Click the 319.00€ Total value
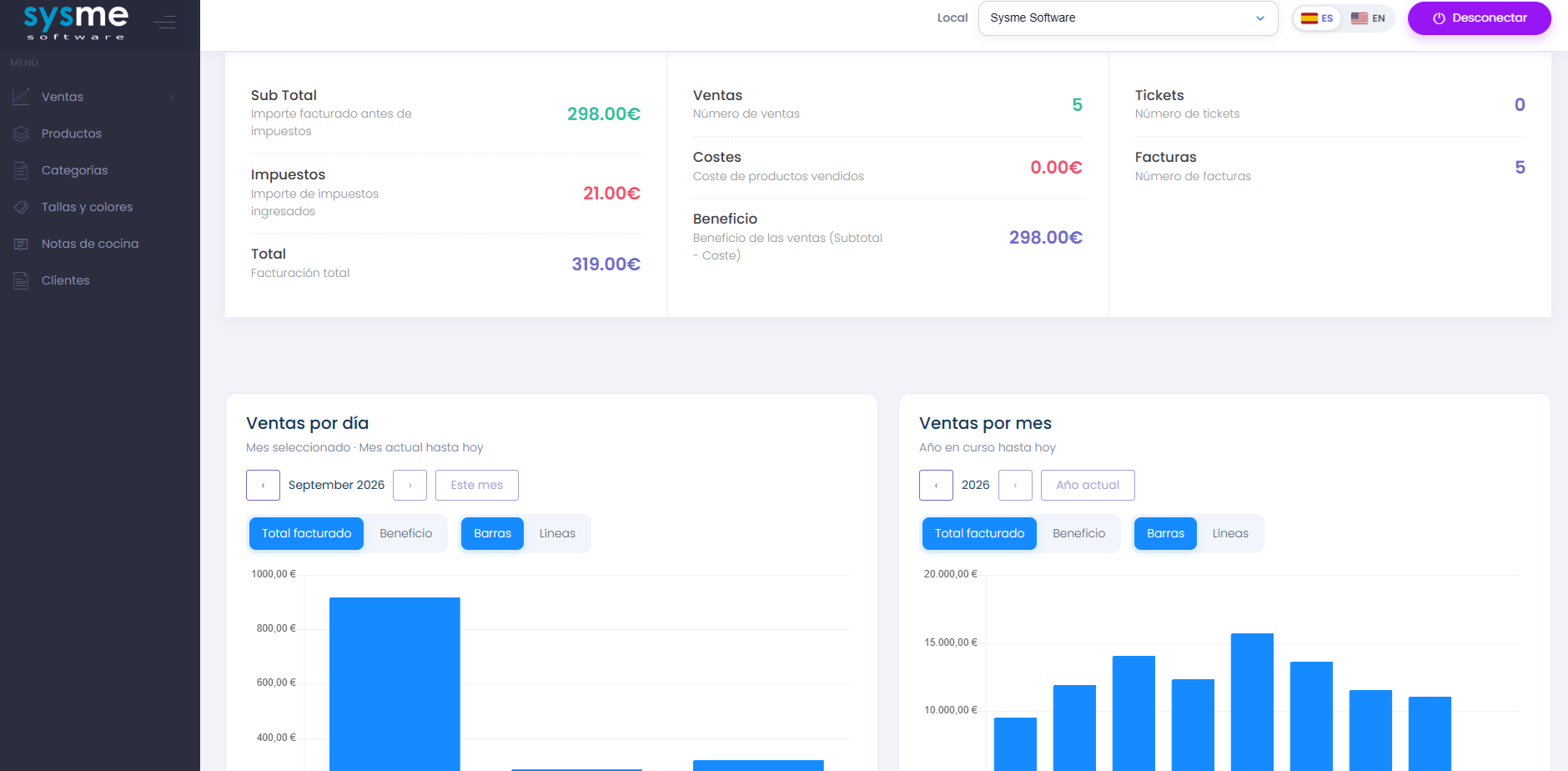The image size is (1568, 771). (606, 265)
